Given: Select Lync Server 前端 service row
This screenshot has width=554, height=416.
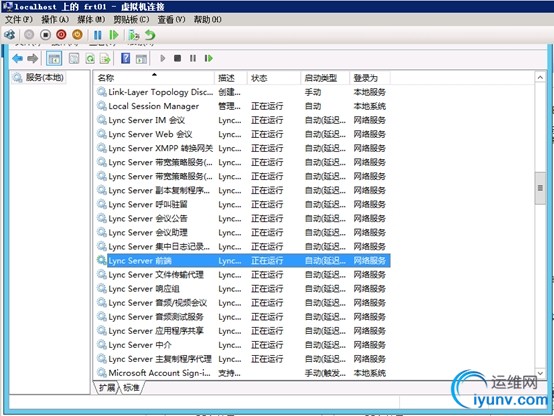Looking at the screenshot, I should pyautogui.click(x=242, y=260).
